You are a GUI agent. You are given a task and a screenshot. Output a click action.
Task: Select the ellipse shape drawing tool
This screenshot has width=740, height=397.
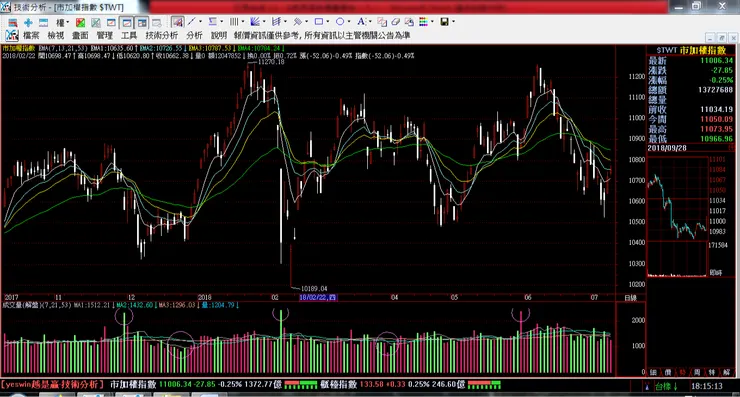[340, 22]
